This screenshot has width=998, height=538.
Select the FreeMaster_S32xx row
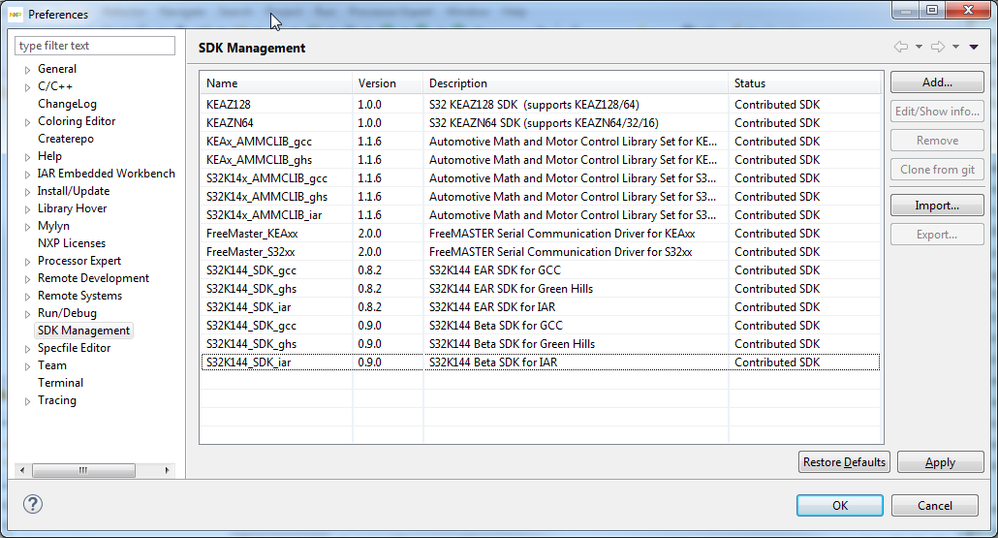point(541,252)
